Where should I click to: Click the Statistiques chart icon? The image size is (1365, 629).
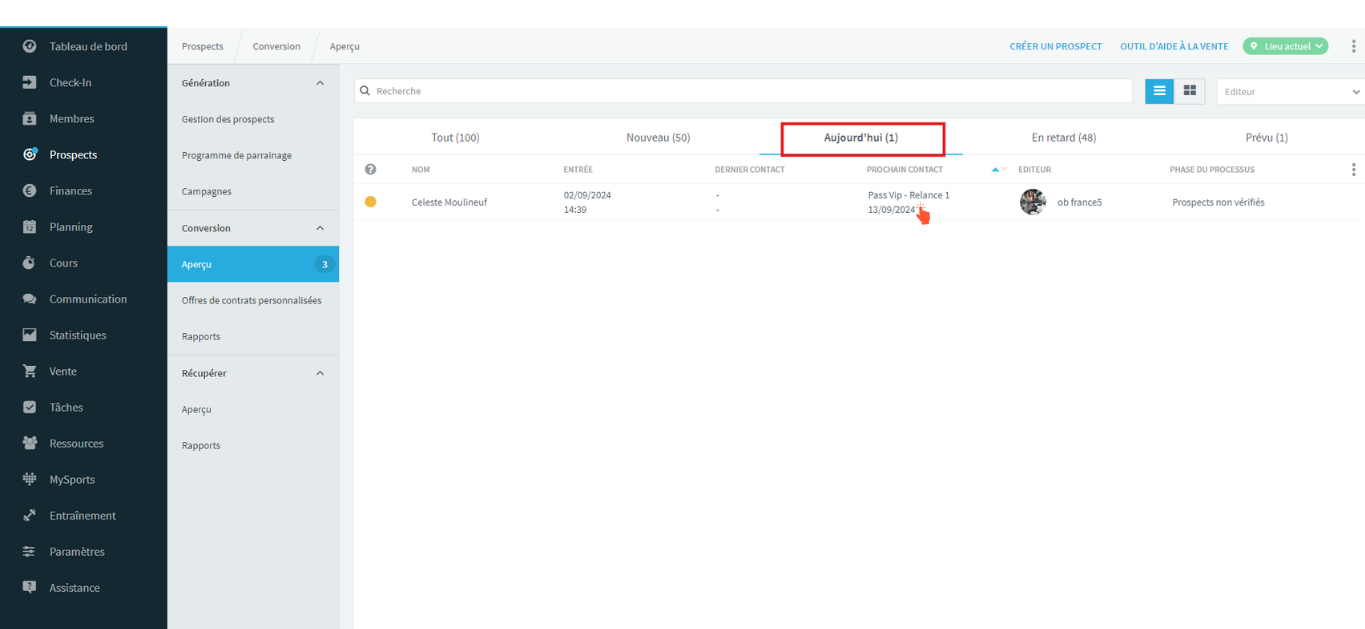[x=30, y=335]
